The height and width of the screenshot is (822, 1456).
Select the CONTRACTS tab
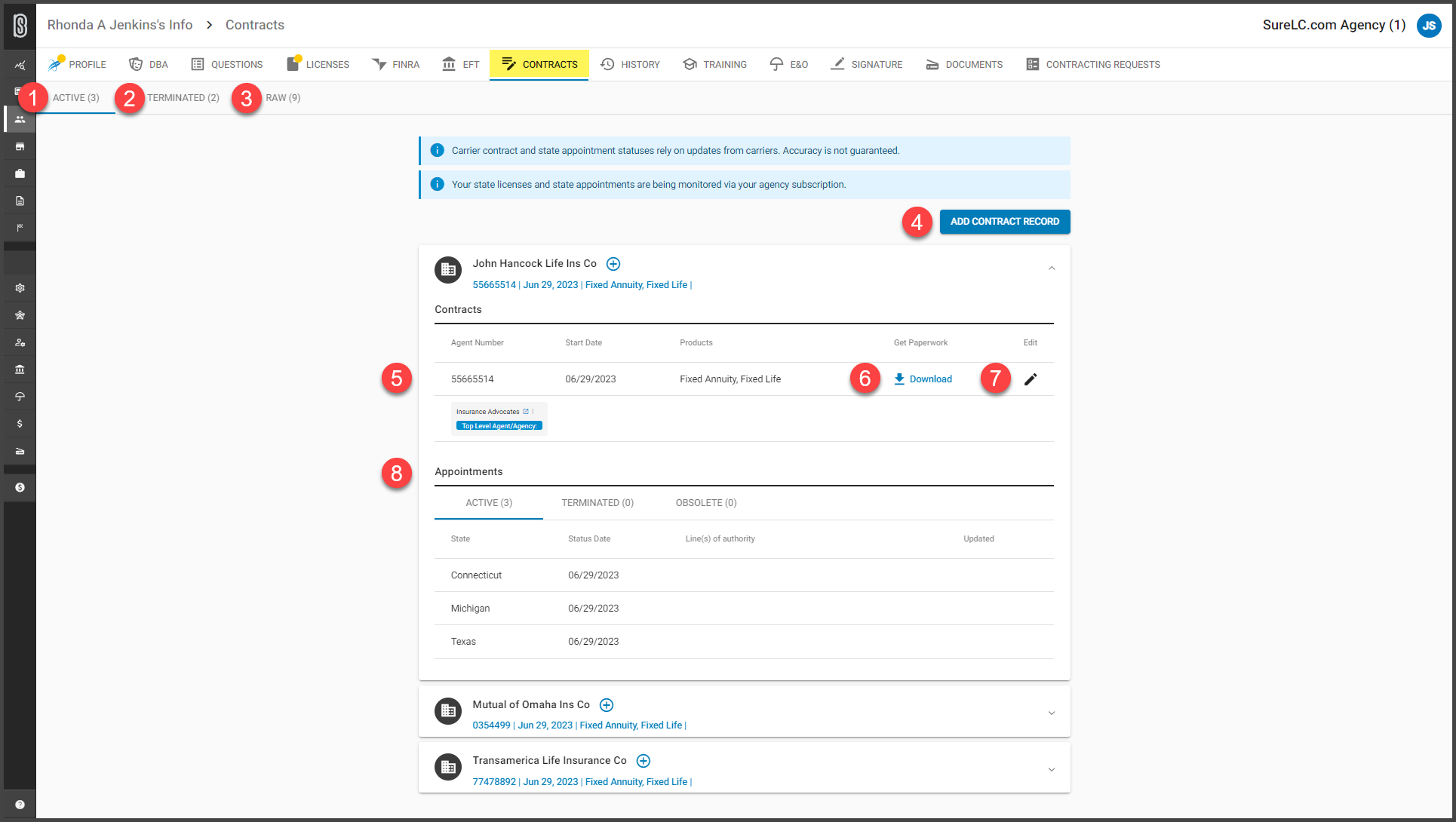539,65
